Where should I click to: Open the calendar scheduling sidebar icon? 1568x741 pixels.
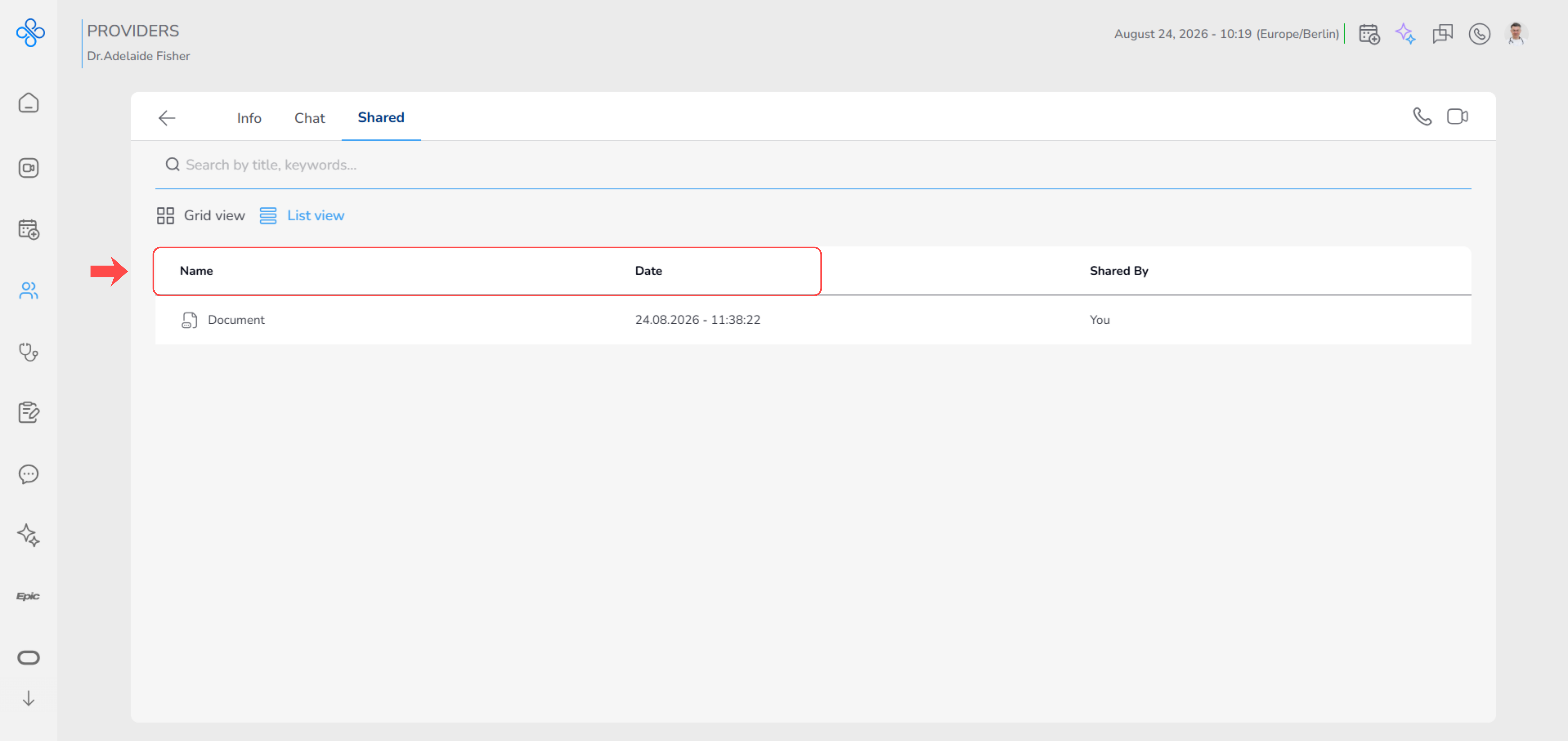pos(29,229)
